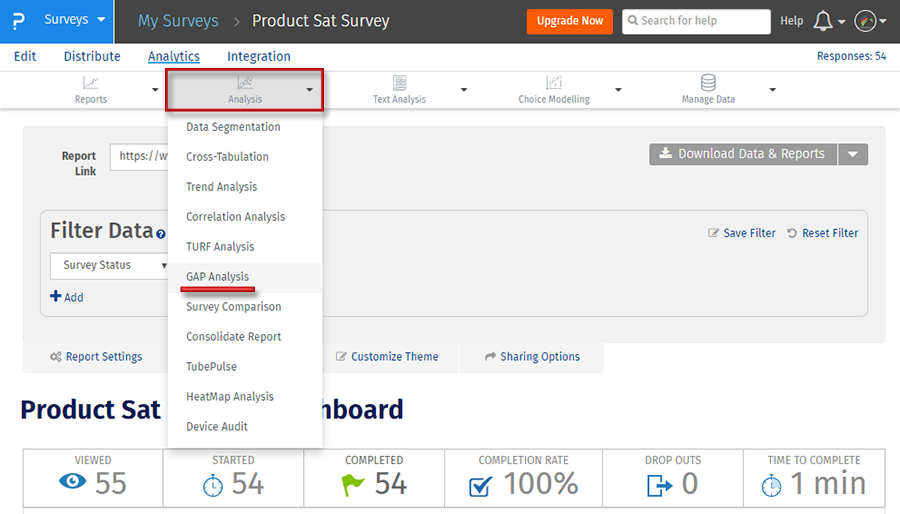Viewport: 900px width, 514px height.
Task: Switch to the Distribute tab
Action: point(92,57)
